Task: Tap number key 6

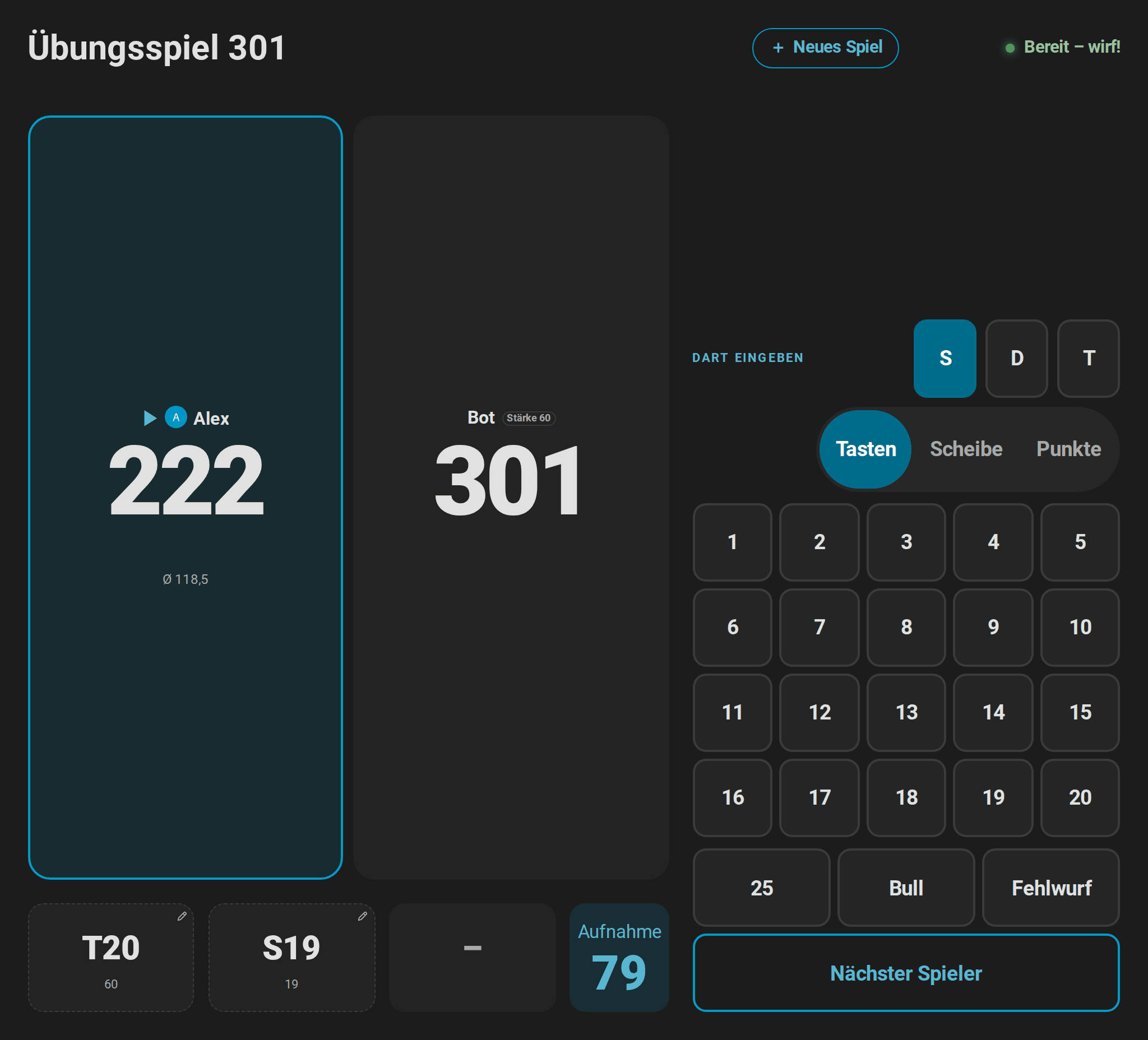Action: (x=732, y=627)
